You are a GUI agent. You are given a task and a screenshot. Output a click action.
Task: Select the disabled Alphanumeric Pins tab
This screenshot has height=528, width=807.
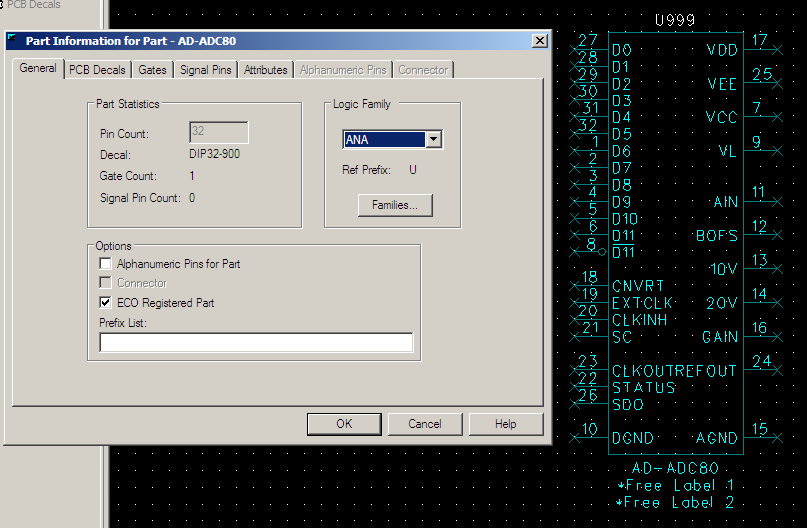343,70
